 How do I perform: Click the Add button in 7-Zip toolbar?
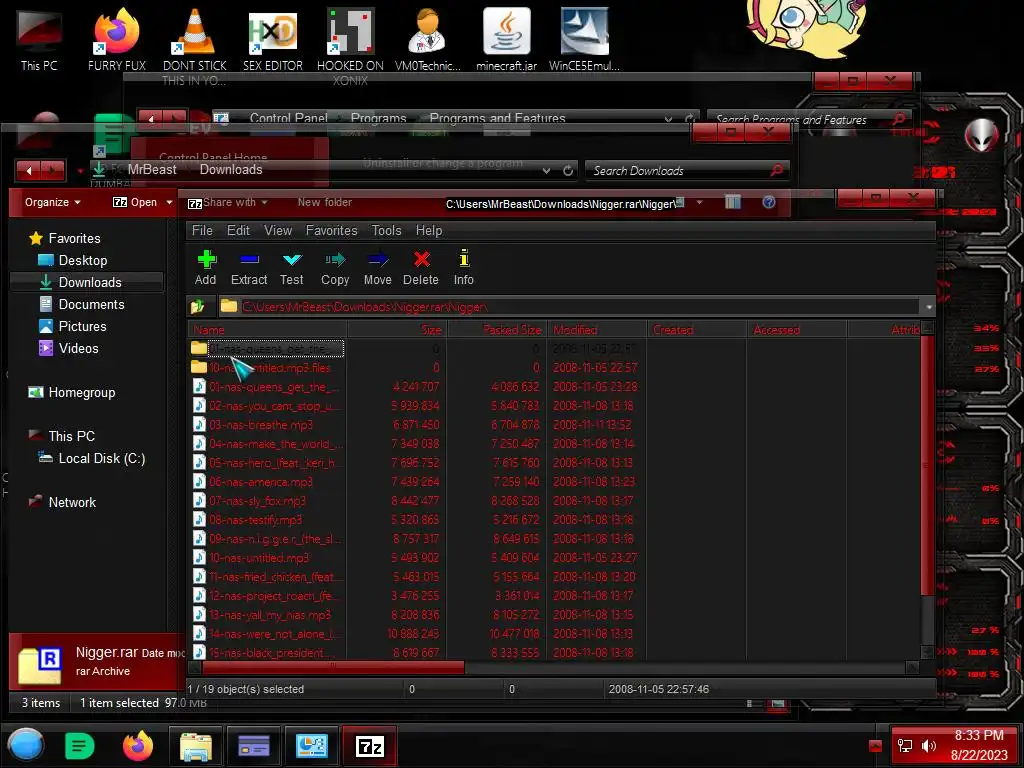coord(206,268)
